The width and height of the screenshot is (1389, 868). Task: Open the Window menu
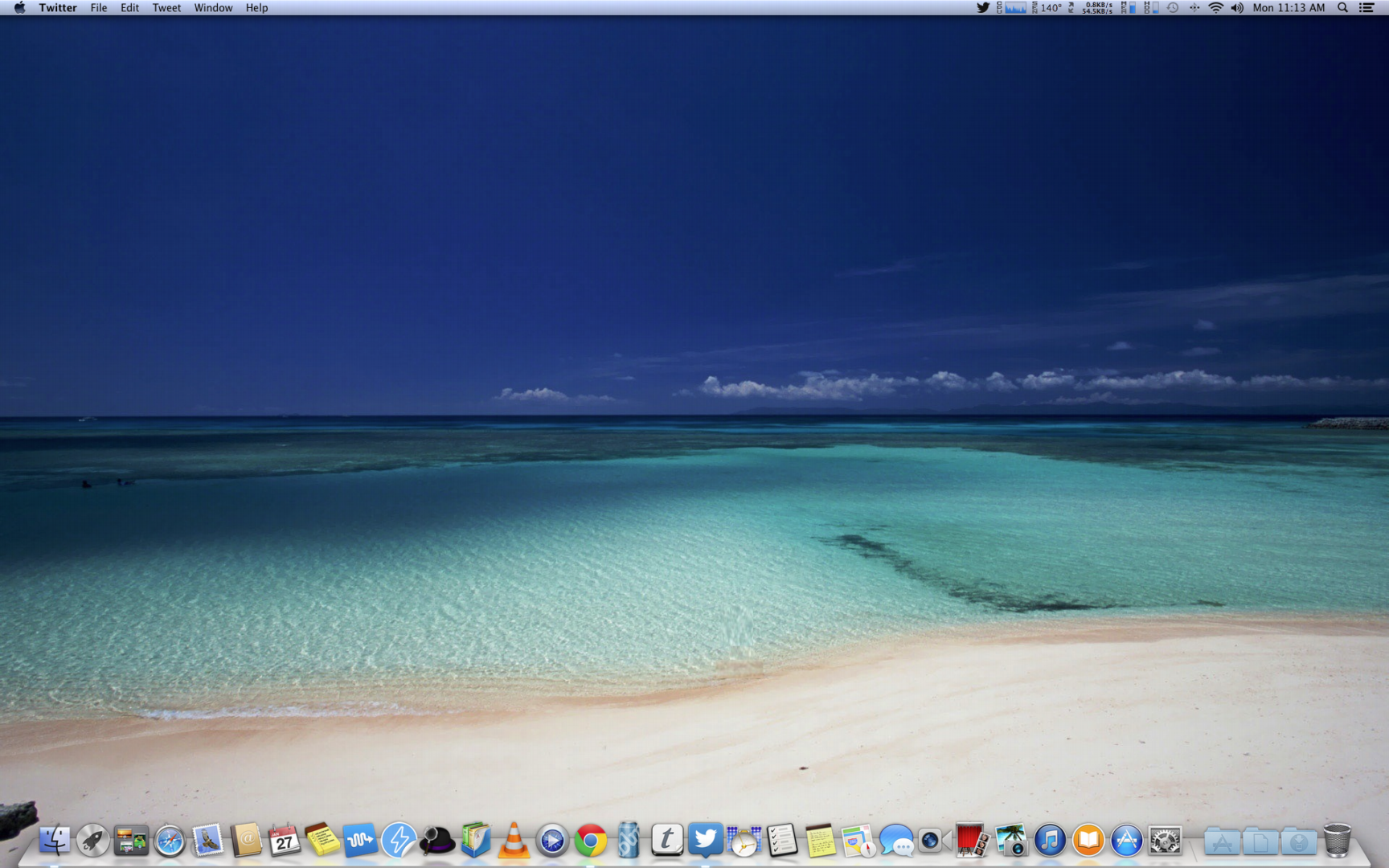click(213, 8)
